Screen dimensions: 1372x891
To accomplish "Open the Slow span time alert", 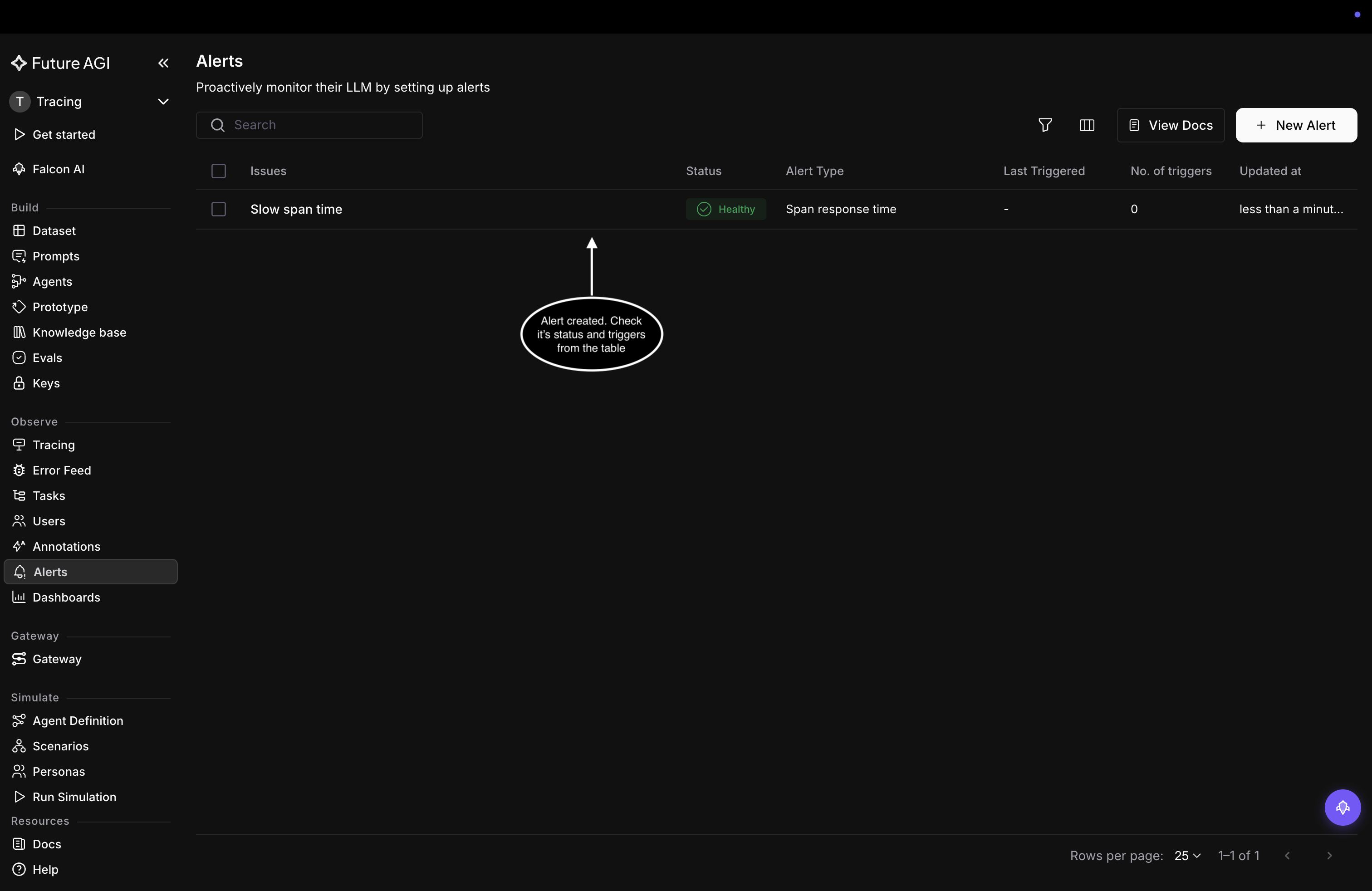I will [x=296, y=209].
